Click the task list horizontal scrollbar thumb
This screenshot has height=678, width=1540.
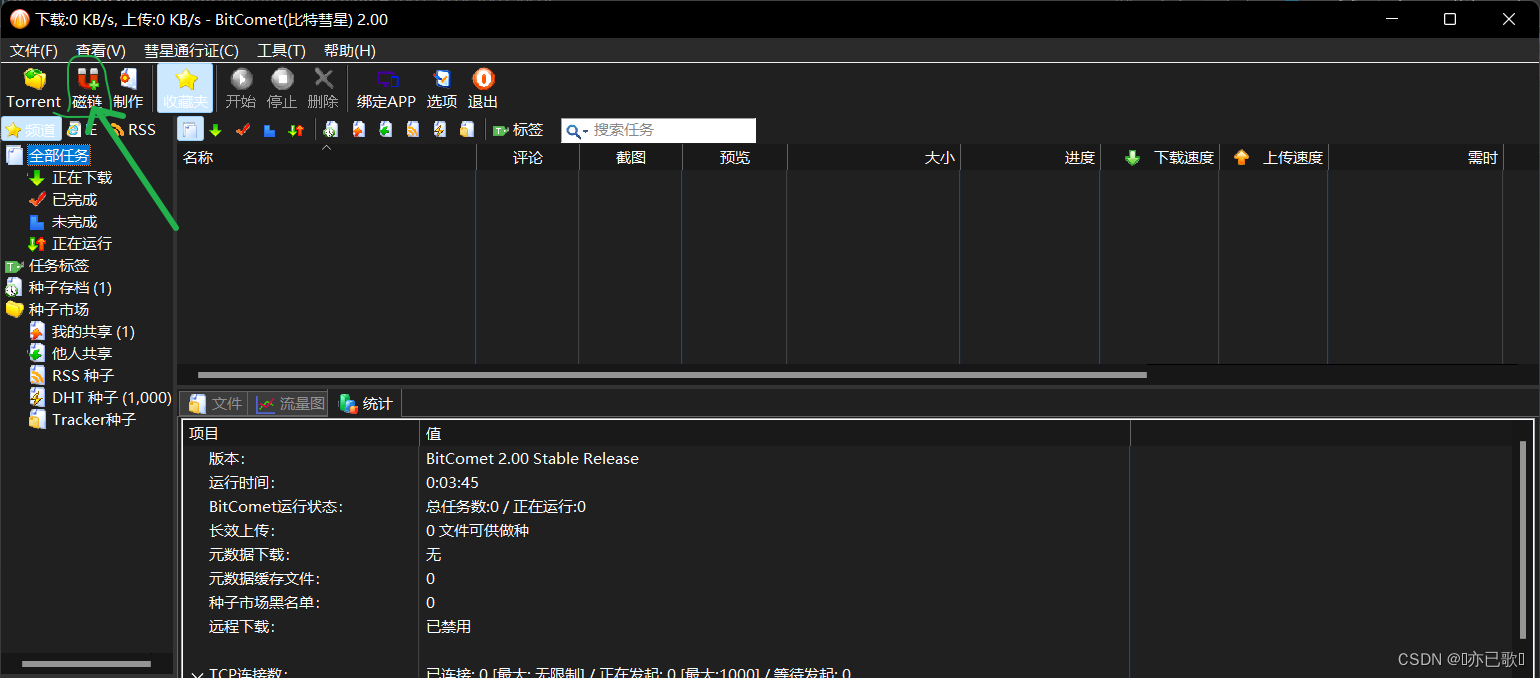click(x=672, y=375)
